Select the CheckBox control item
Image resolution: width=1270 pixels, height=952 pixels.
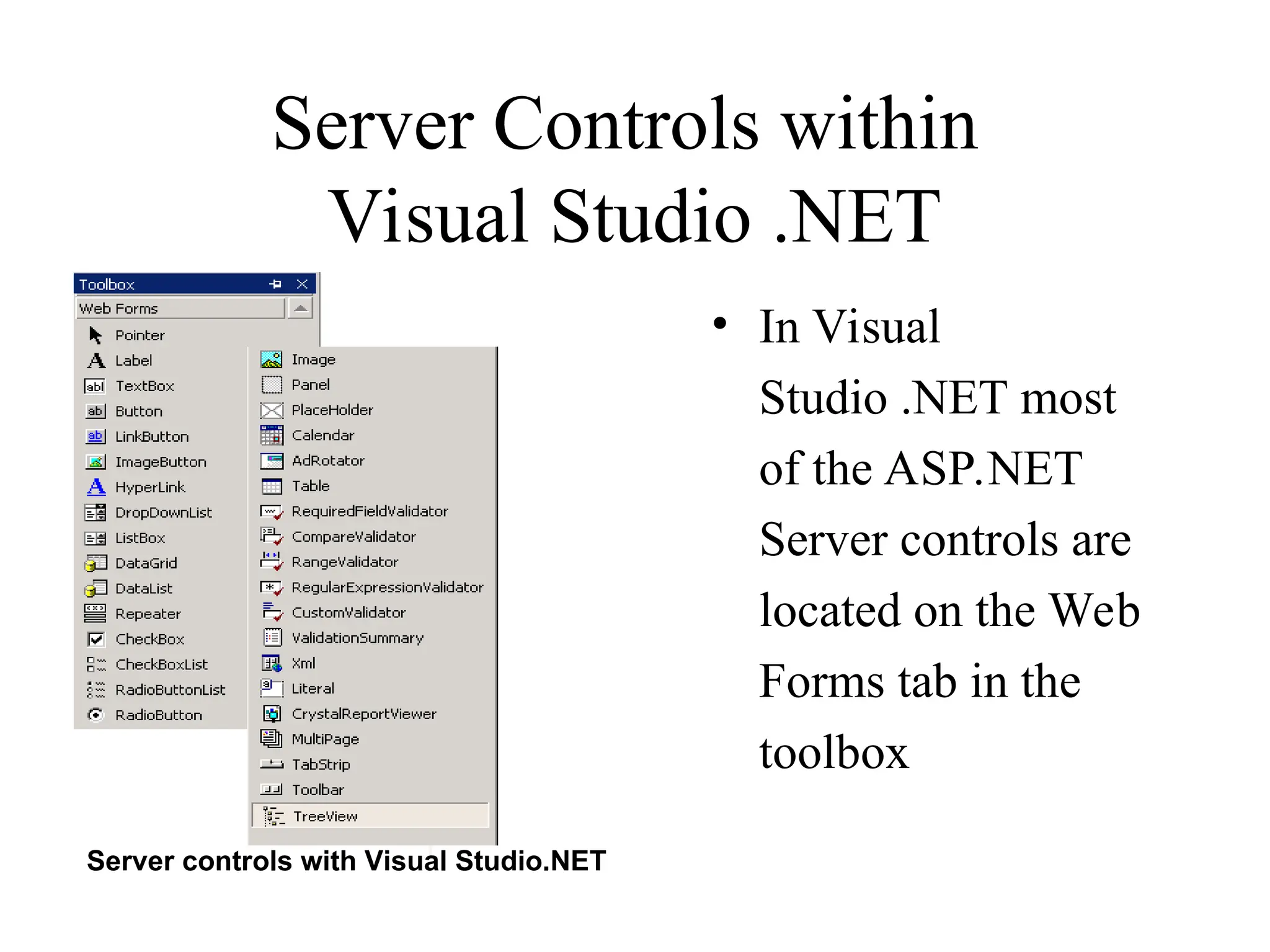pos(149,639)
